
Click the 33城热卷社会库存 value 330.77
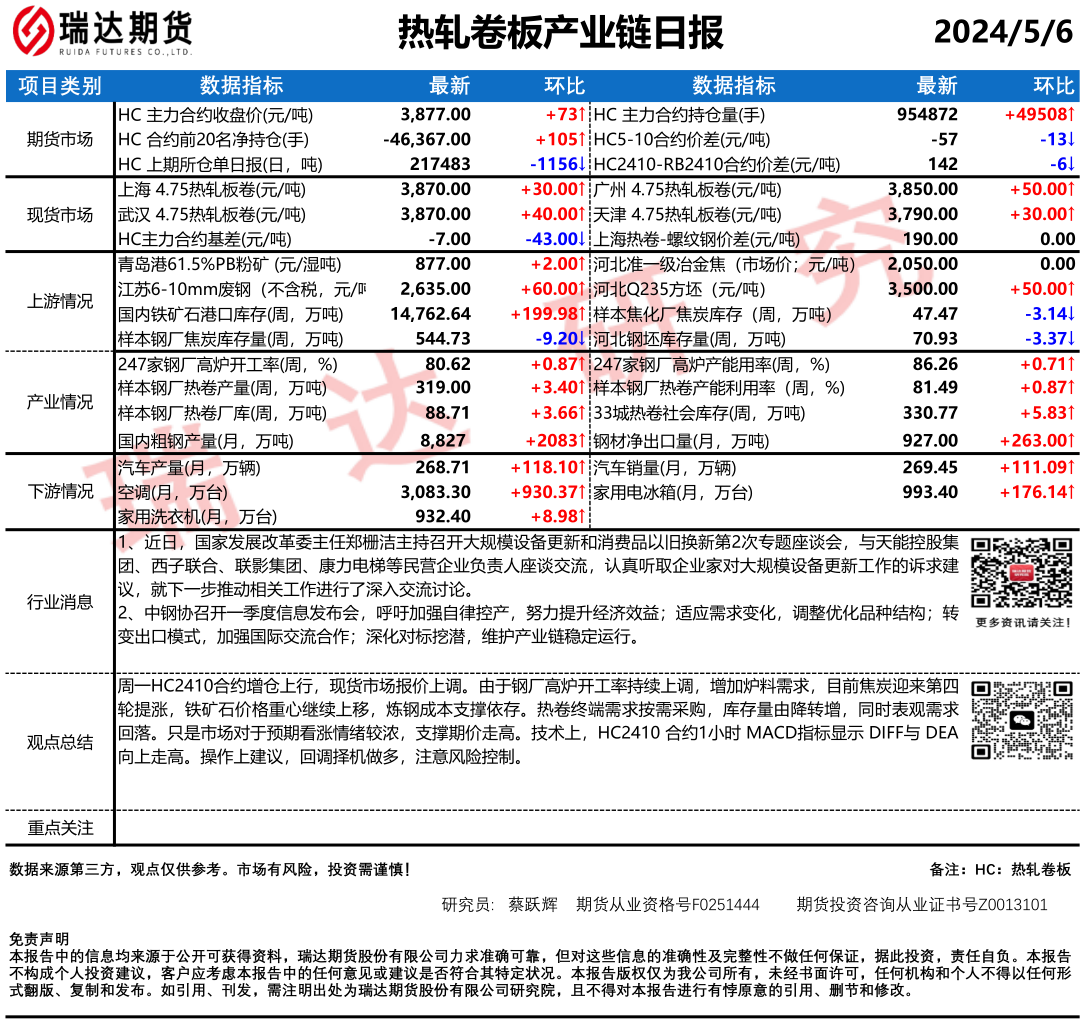[931, 413]
